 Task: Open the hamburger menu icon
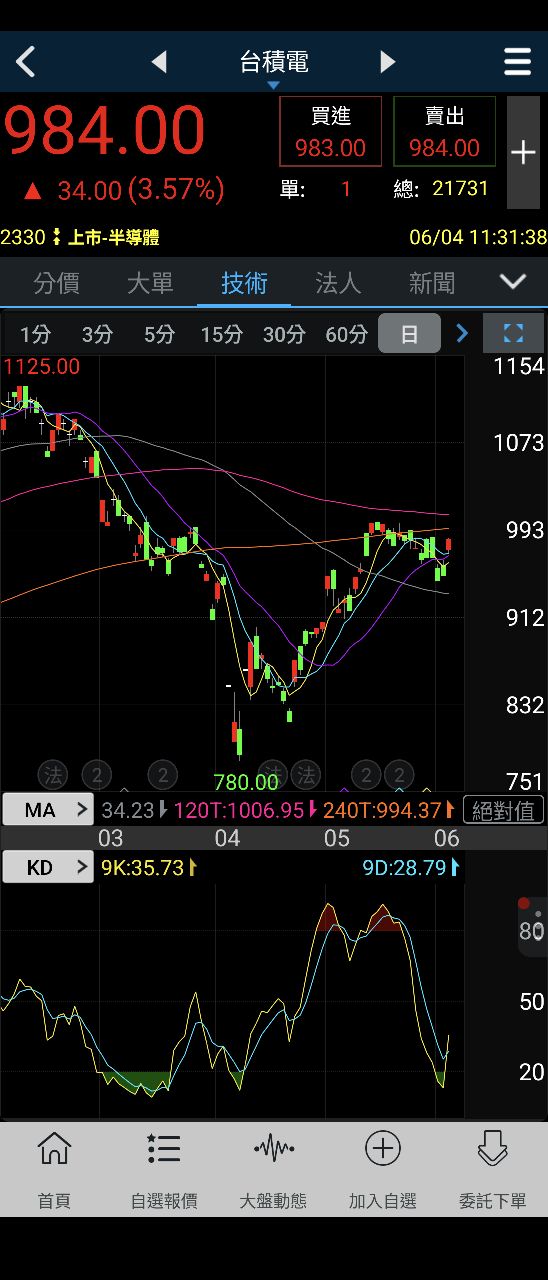pos(517,62)
